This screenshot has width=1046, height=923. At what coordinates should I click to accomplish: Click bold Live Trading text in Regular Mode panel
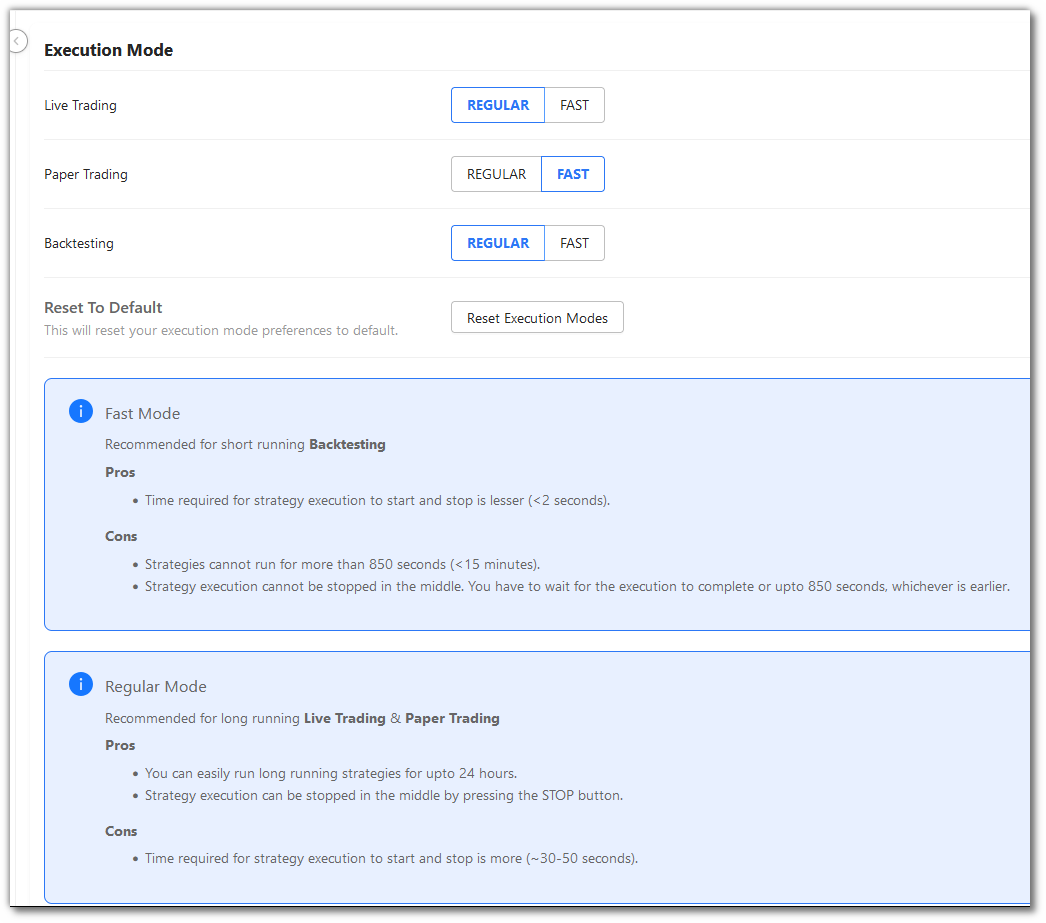coord(344,718)
